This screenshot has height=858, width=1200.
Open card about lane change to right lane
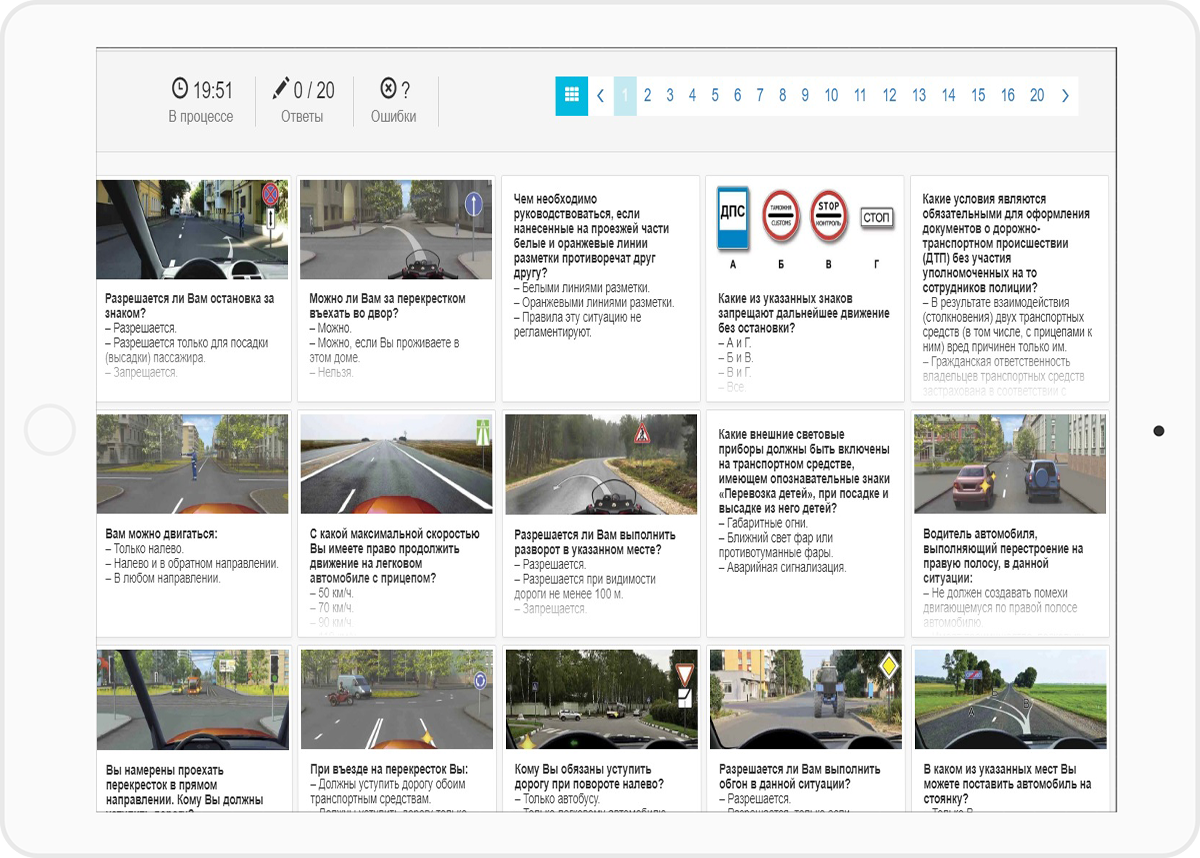pyautogui.click(x=1010, y=523)
